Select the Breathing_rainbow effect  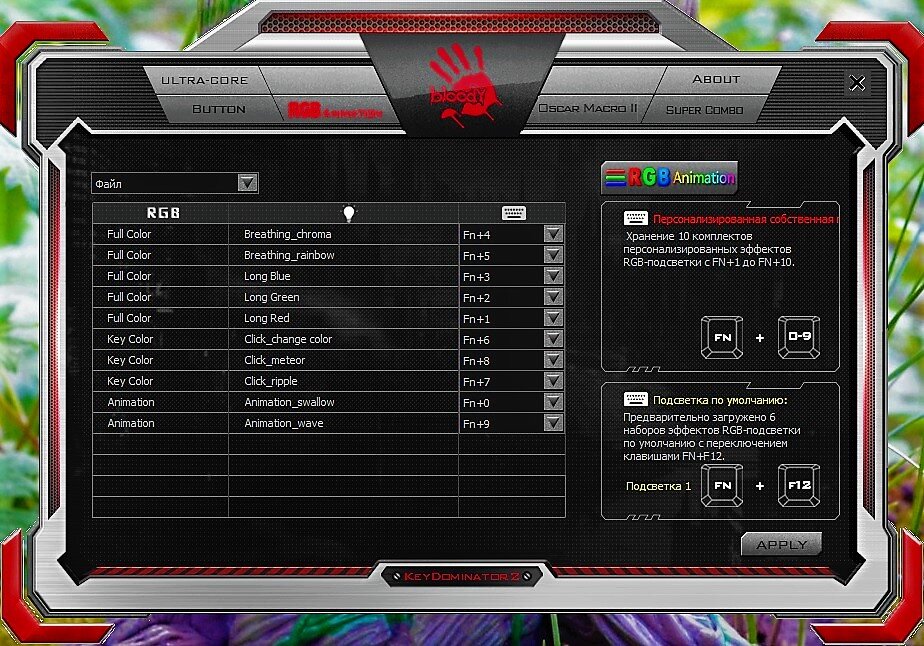[289, 255]
